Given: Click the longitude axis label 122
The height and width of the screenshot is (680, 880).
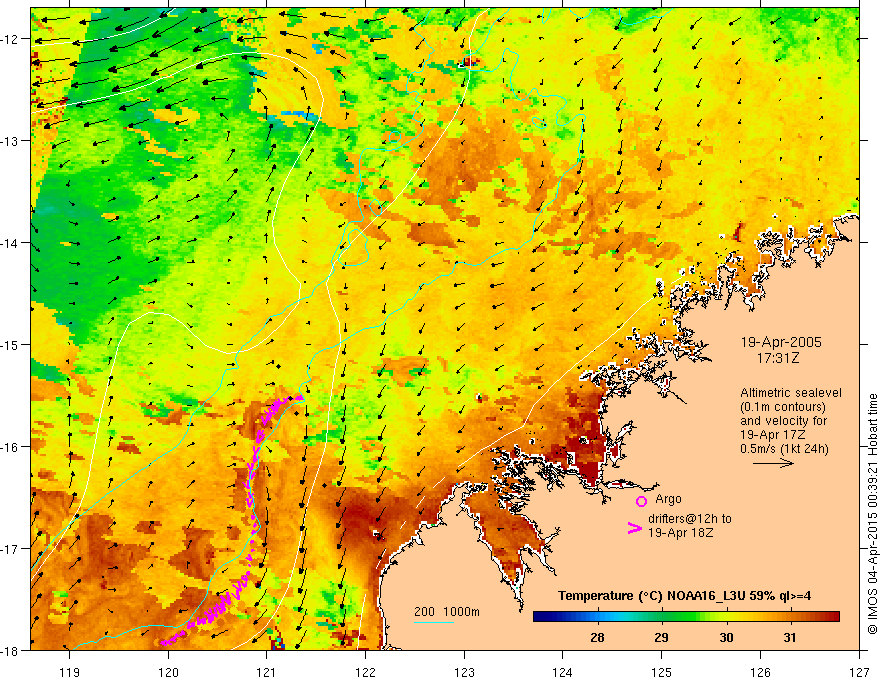Looking at the screenshot, I should tap(365, 672).
